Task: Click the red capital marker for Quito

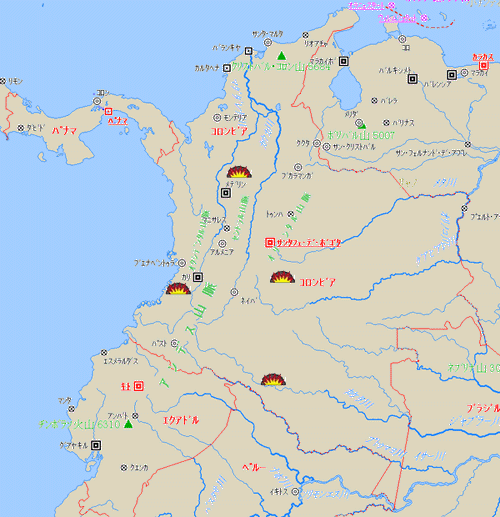Action: [139, 386]
